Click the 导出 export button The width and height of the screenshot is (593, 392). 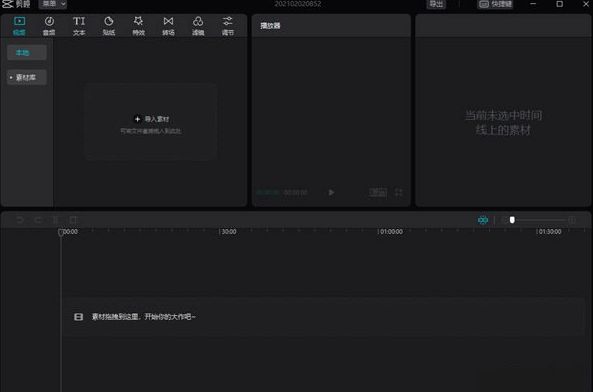[436, 4]
